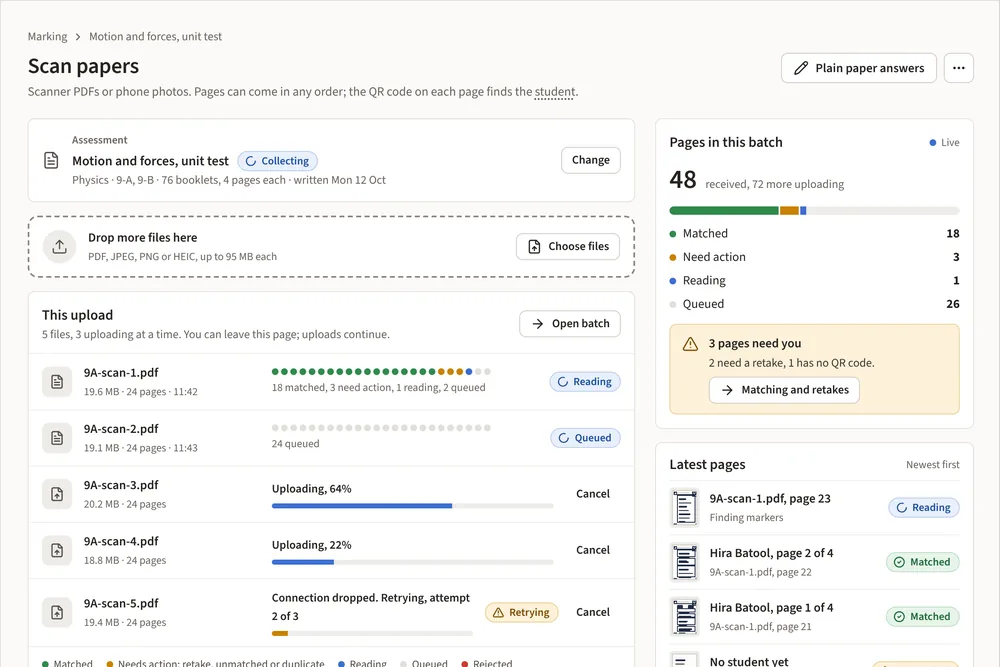1000x667 pixels.
Task: Click the batch pages stacked progress bar
Action: point(814,210)
